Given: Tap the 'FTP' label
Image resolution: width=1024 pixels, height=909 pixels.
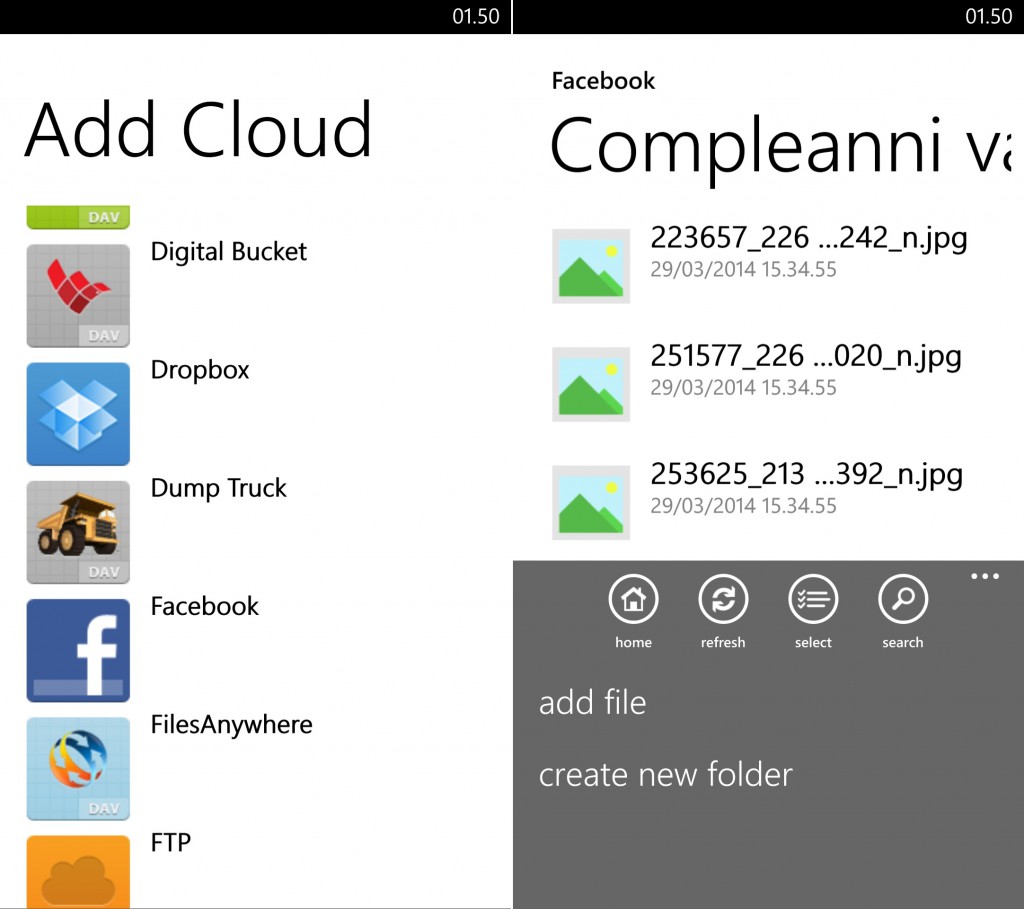Looking at the screenshot, I should point(171,843).
